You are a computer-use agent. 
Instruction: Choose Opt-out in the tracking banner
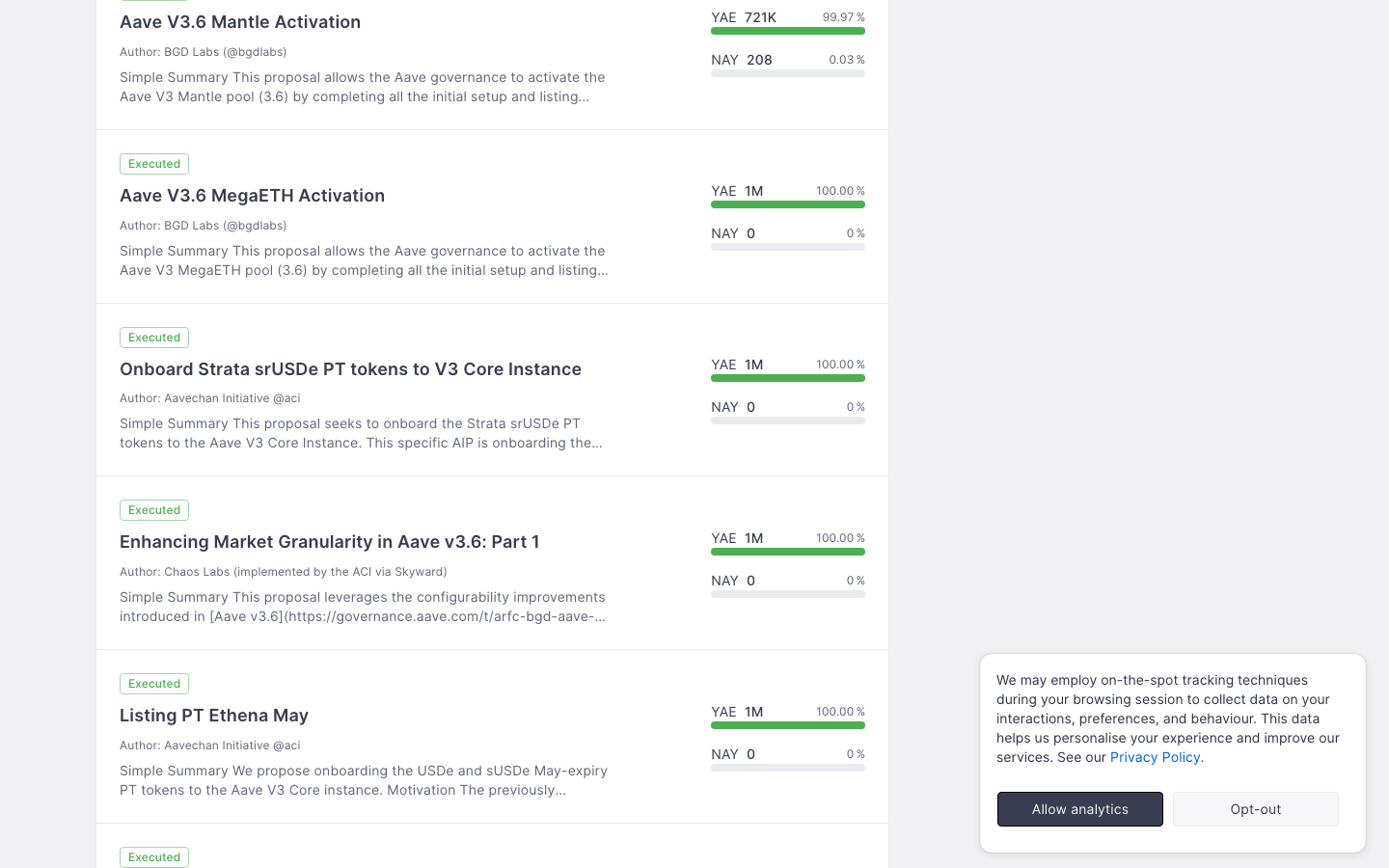(1255, 809)
